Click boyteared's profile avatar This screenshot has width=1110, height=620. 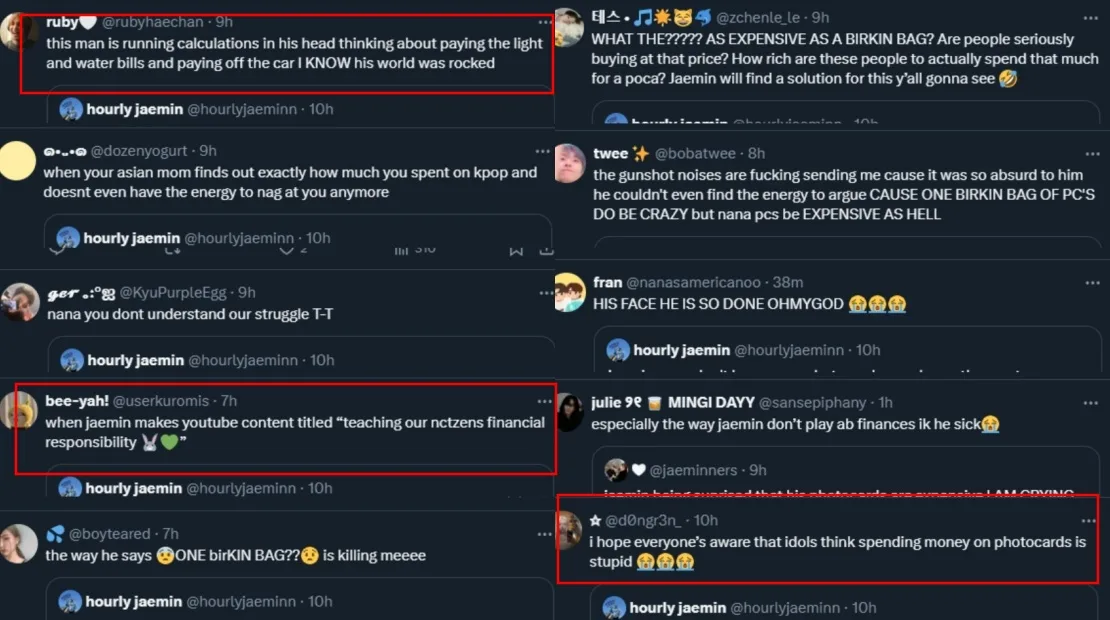point(20,543)
